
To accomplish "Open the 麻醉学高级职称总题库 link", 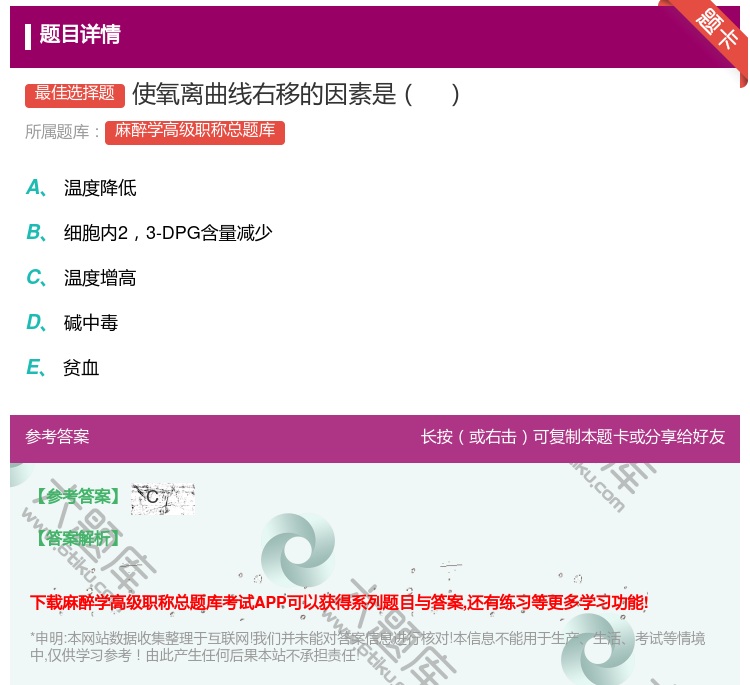I will click(x=195, y=131).
